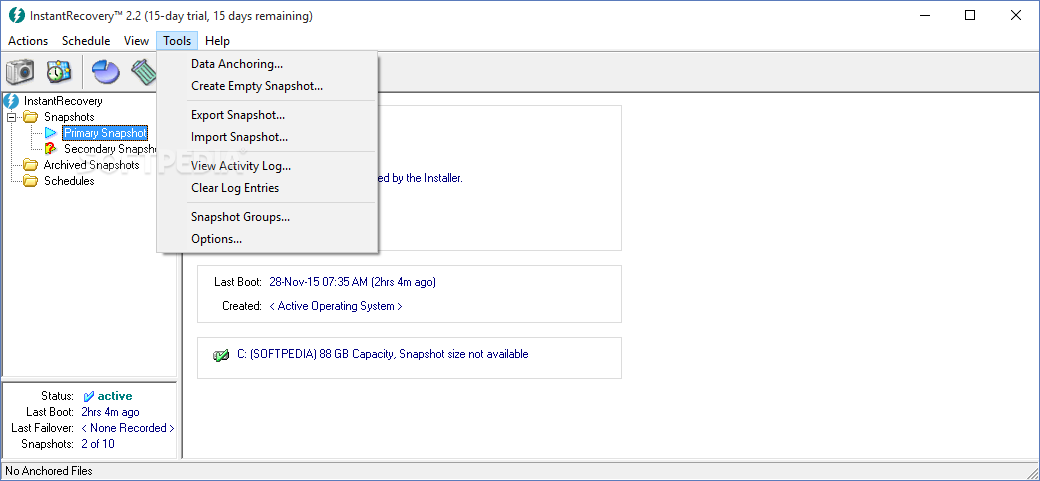Click the '2hrs 4m ago' value in status panel
The height and width of the screenshot is (481, 1040).
coord(110,412)
